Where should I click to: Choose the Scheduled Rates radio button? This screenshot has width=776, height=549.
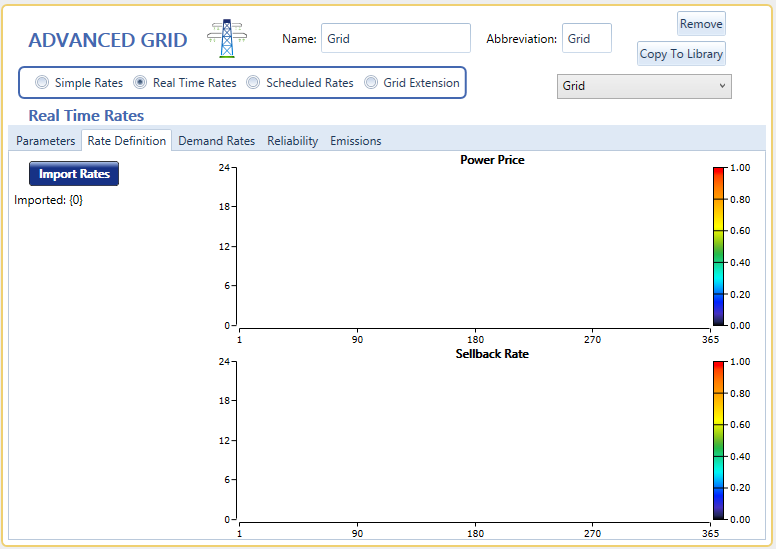tap(254, 83)
